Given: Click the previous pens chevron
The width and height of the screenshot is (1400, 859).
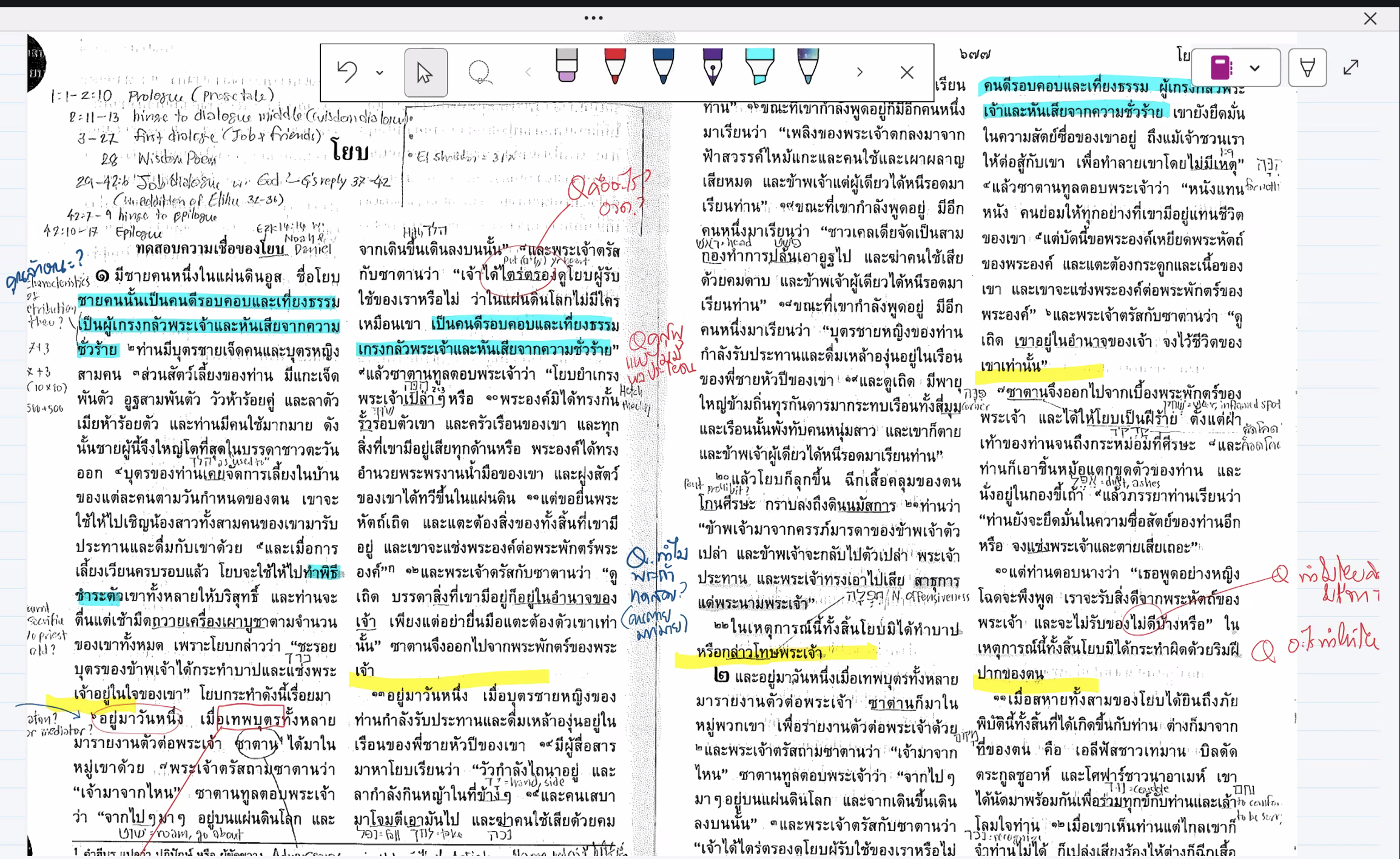Looking at the screenshot, I should pos(528,72).
